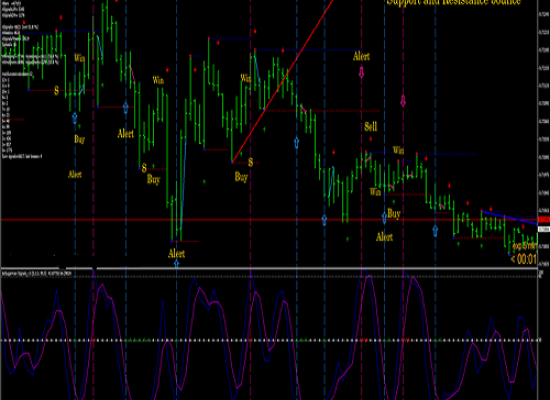Click the Support and Resistance bounce title text
550x400 pixels.
point(454,2)
